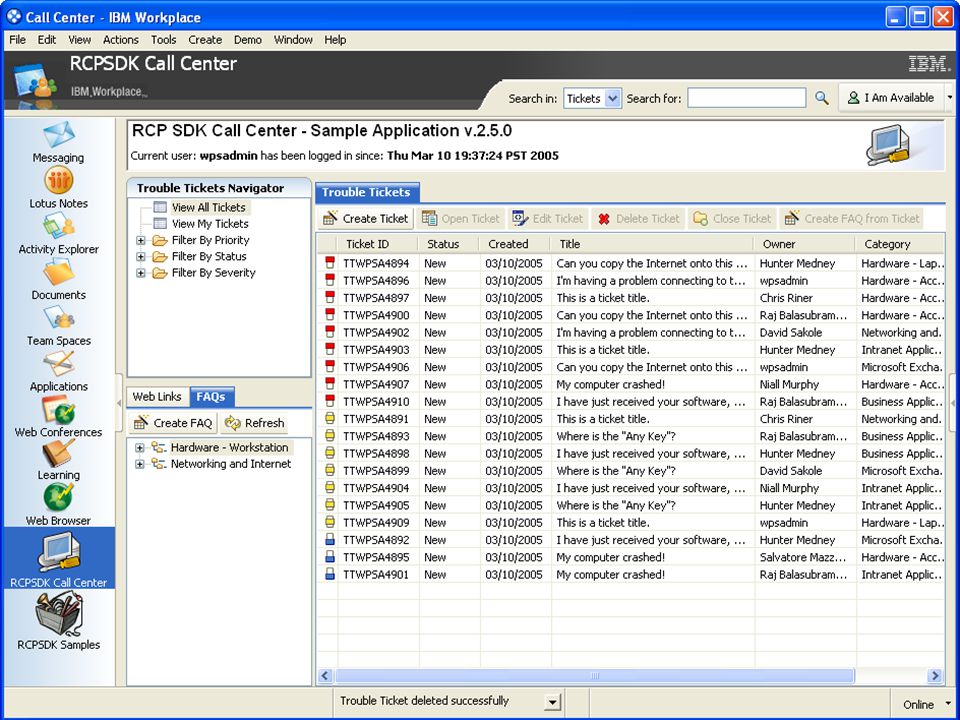Select the FAQs tab
This screenshot has width=960, height=720.
pos(211,397)
